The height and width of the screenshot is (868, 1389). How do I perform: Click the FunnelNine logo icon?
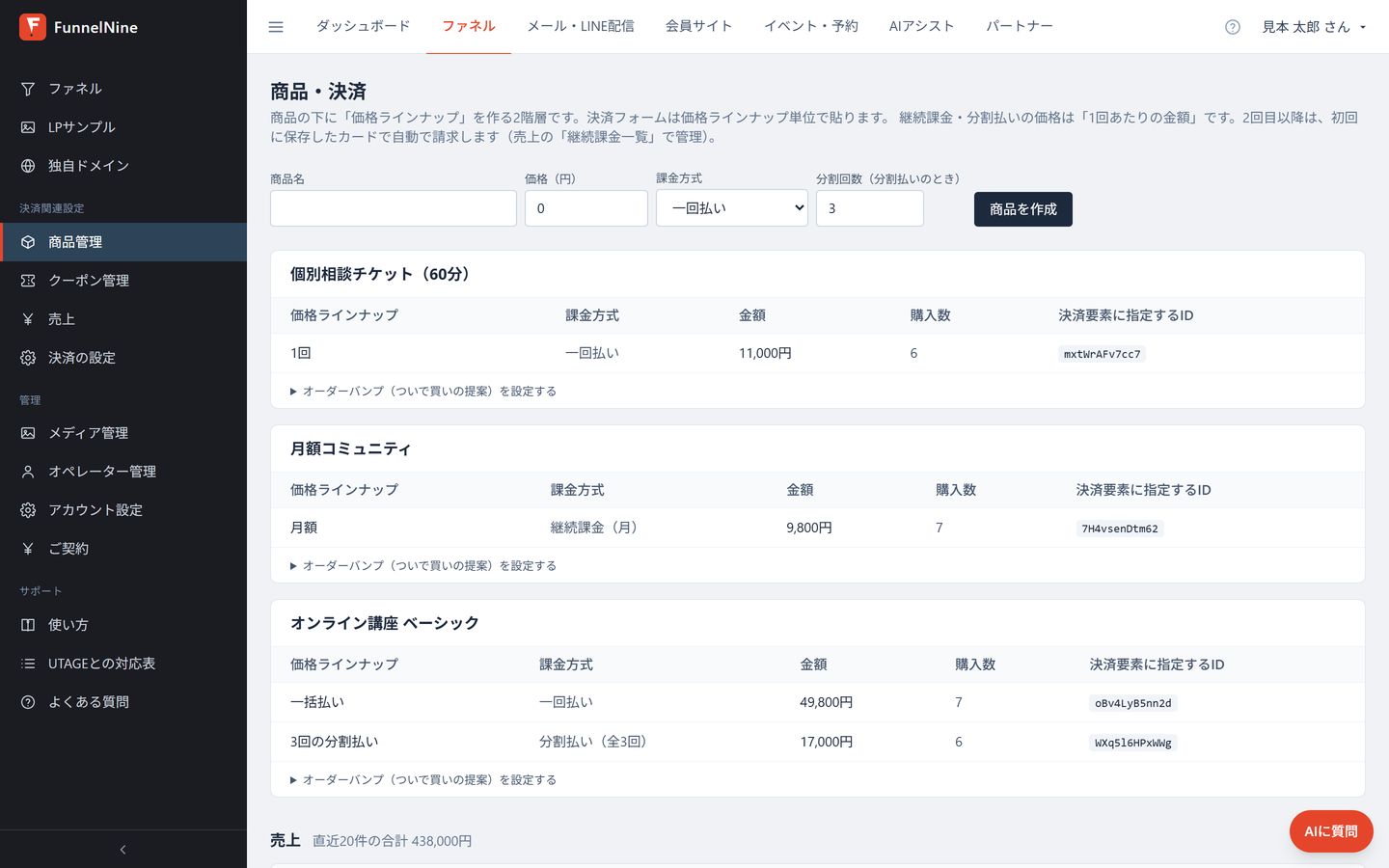pos(33,27)
